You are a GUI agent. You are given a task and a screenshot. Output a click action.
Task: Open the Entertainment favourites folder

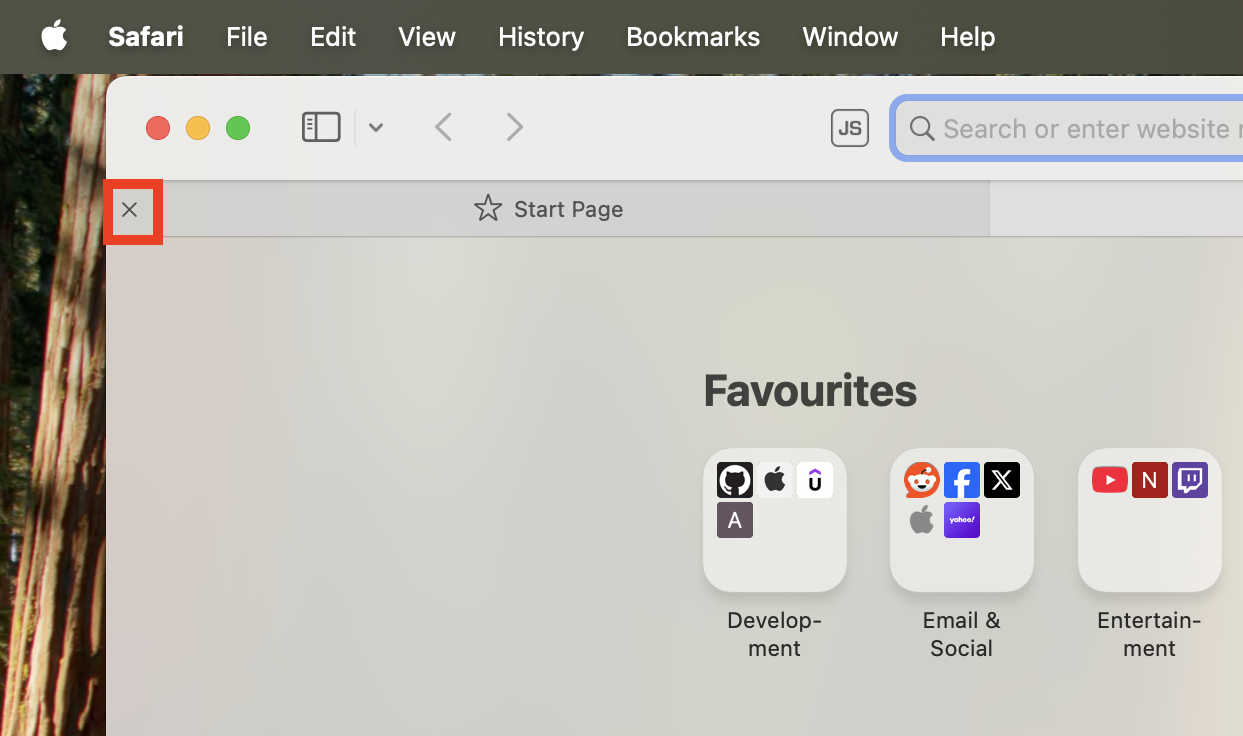click(x=1149, y=520)
